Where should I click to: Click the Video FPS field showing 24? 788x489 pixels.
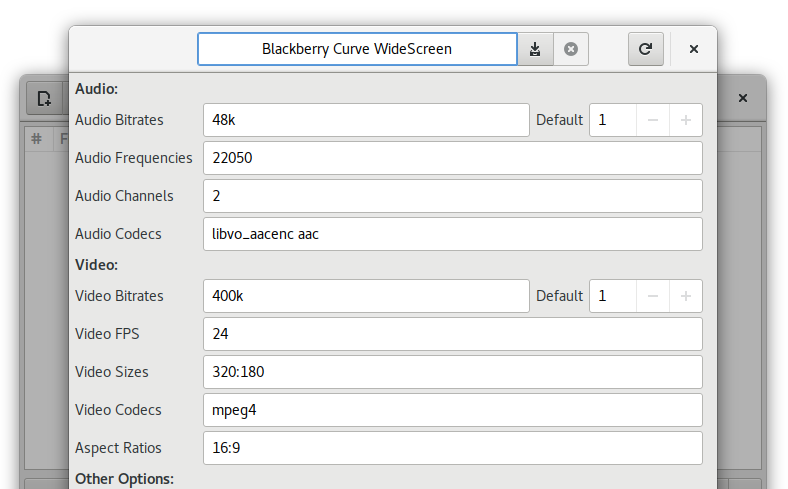453,334
